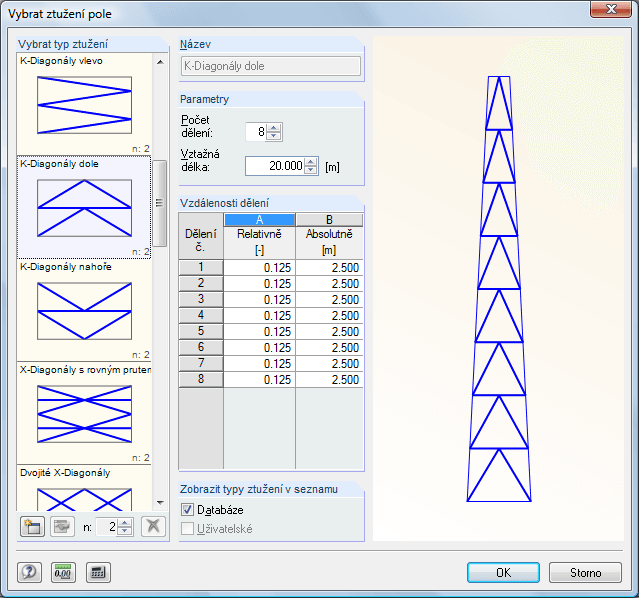The height and width of the screenshot is (598, 639).
Task: Click the Vztažná délka value field
Action: coord(275,166)
